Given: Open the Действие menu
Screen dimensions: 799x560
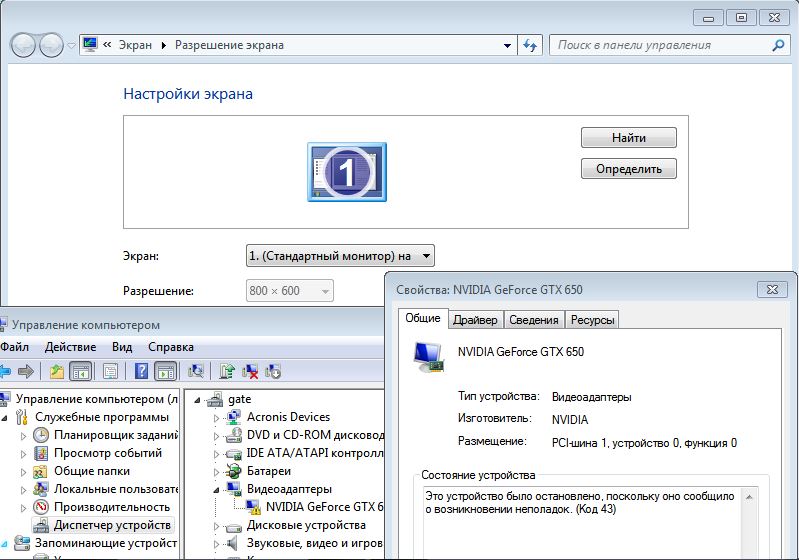Looking at the screenshot, I should pyautogui.click(x=70, y=347).
